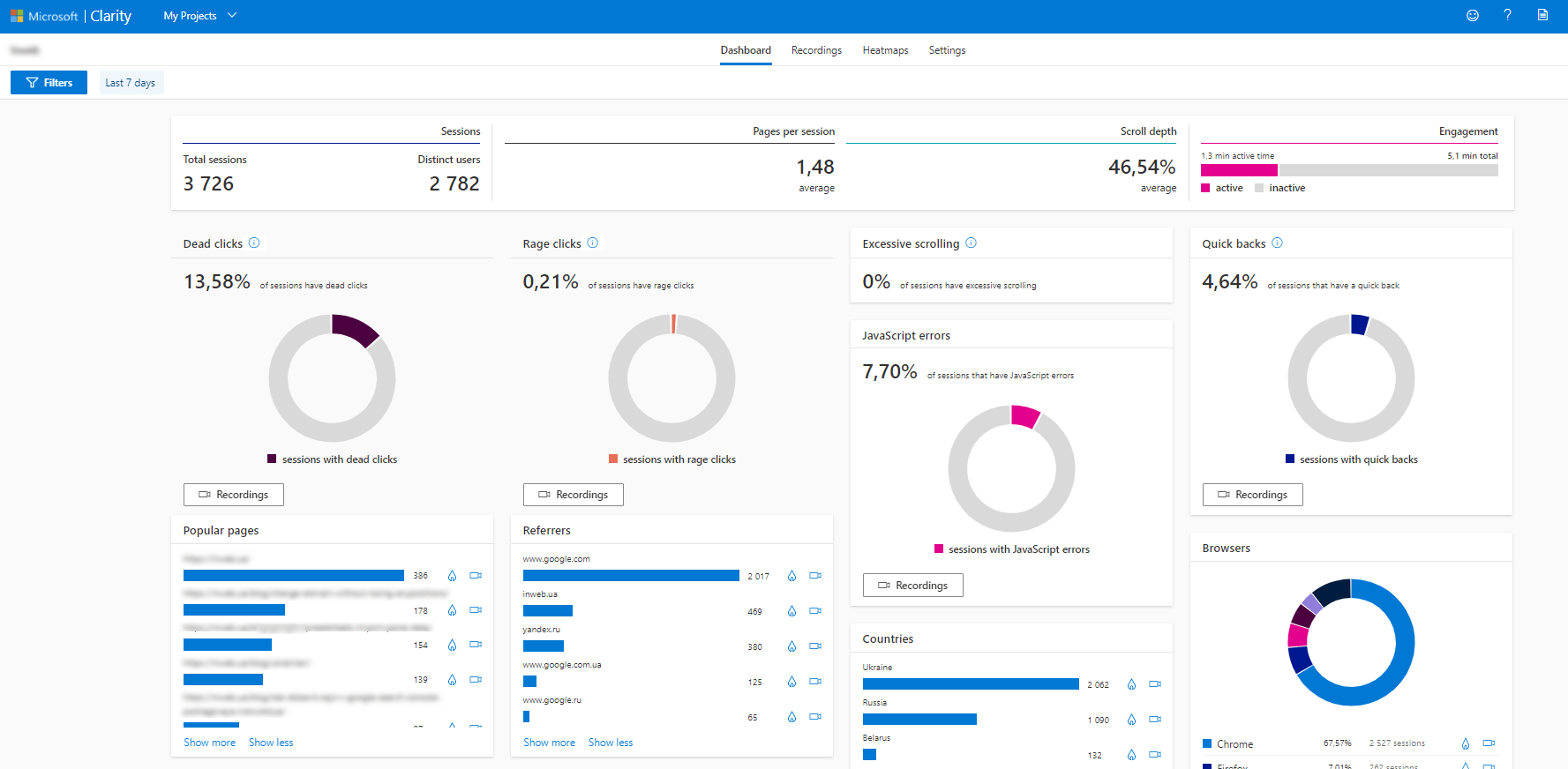This screenshot has height=769, width=1568.
Task: Open the documentation page icon in header
Action: (x=1542, y=15)
